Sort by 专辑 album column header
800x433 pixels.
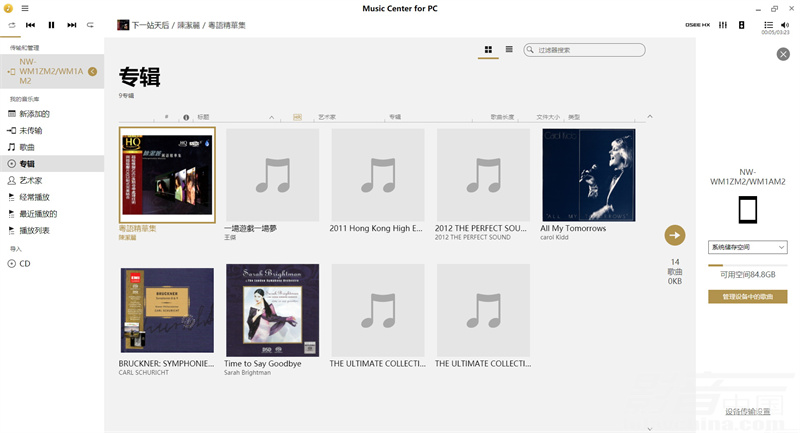[395, 117]
